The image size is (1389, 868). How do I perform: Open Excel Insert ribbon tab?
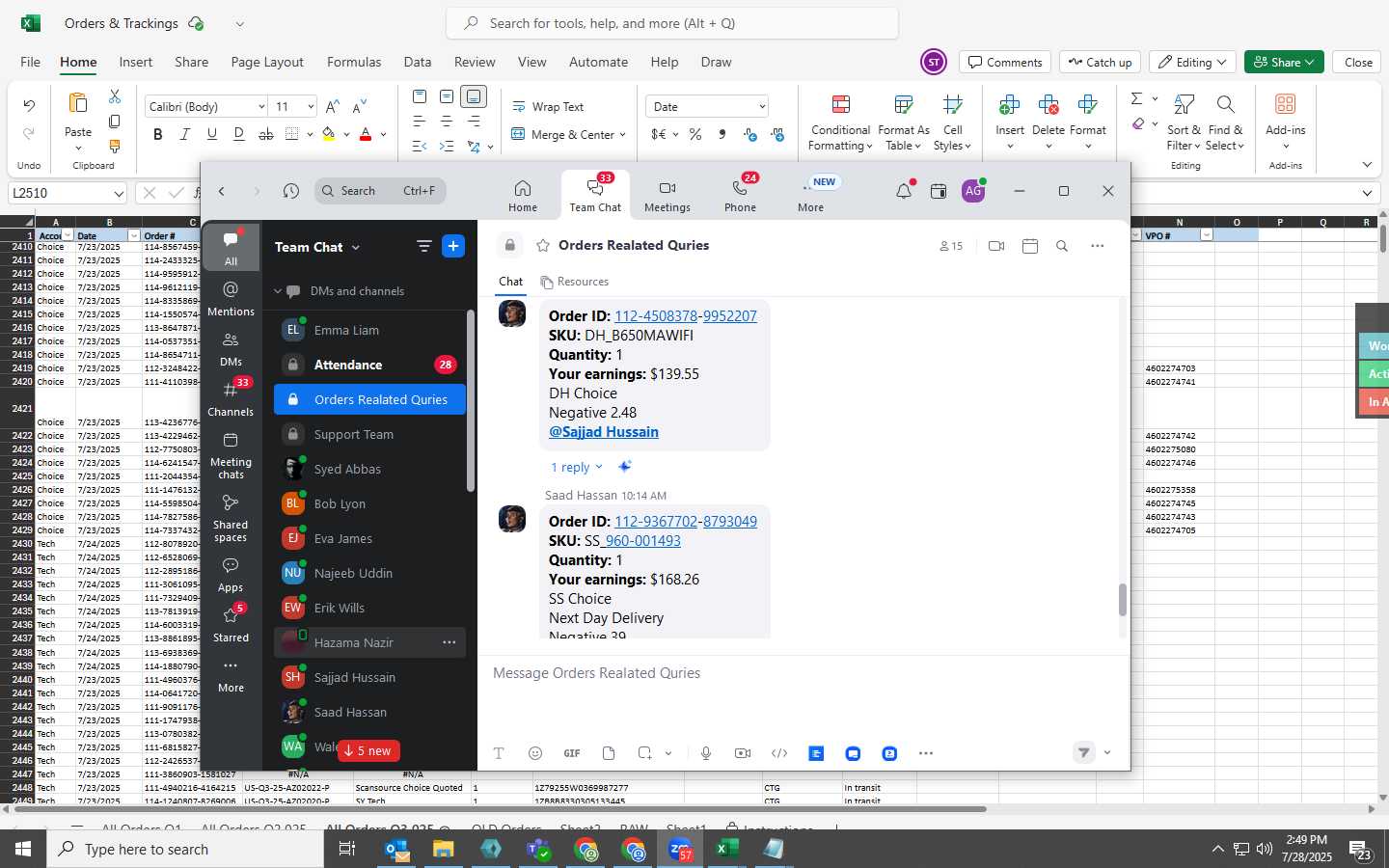click(x=136, y=62)
